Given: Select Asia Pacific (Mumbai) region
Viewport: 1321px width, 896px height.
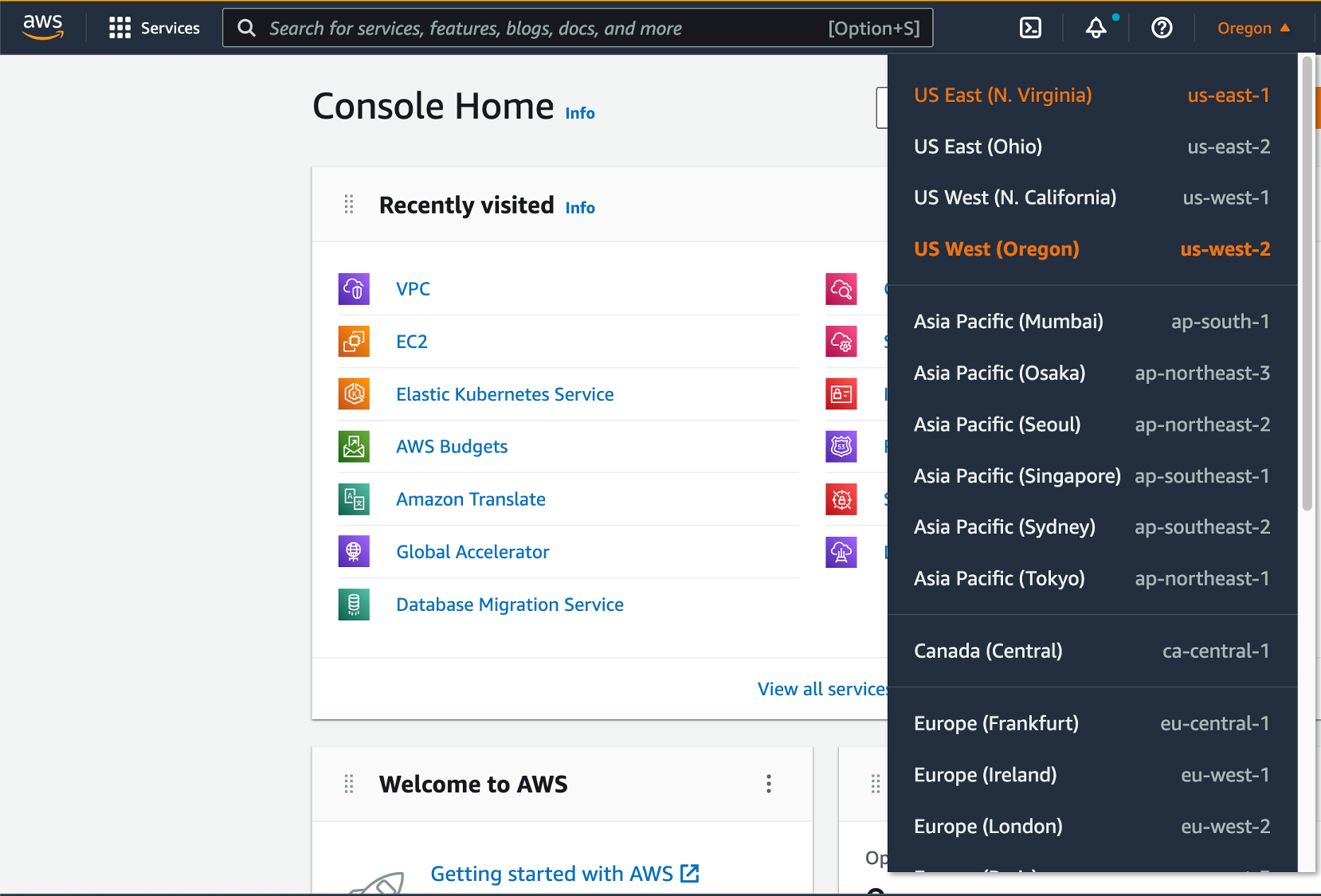Looking at the screenshot, I should point(1092,322).
